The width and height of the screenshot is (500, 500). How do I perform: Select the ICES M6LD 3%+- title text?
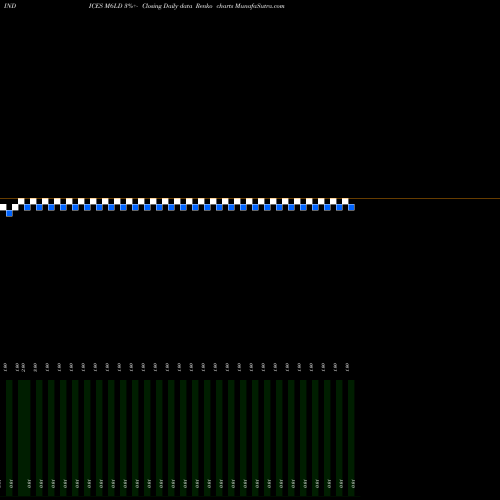coord(113,6)
